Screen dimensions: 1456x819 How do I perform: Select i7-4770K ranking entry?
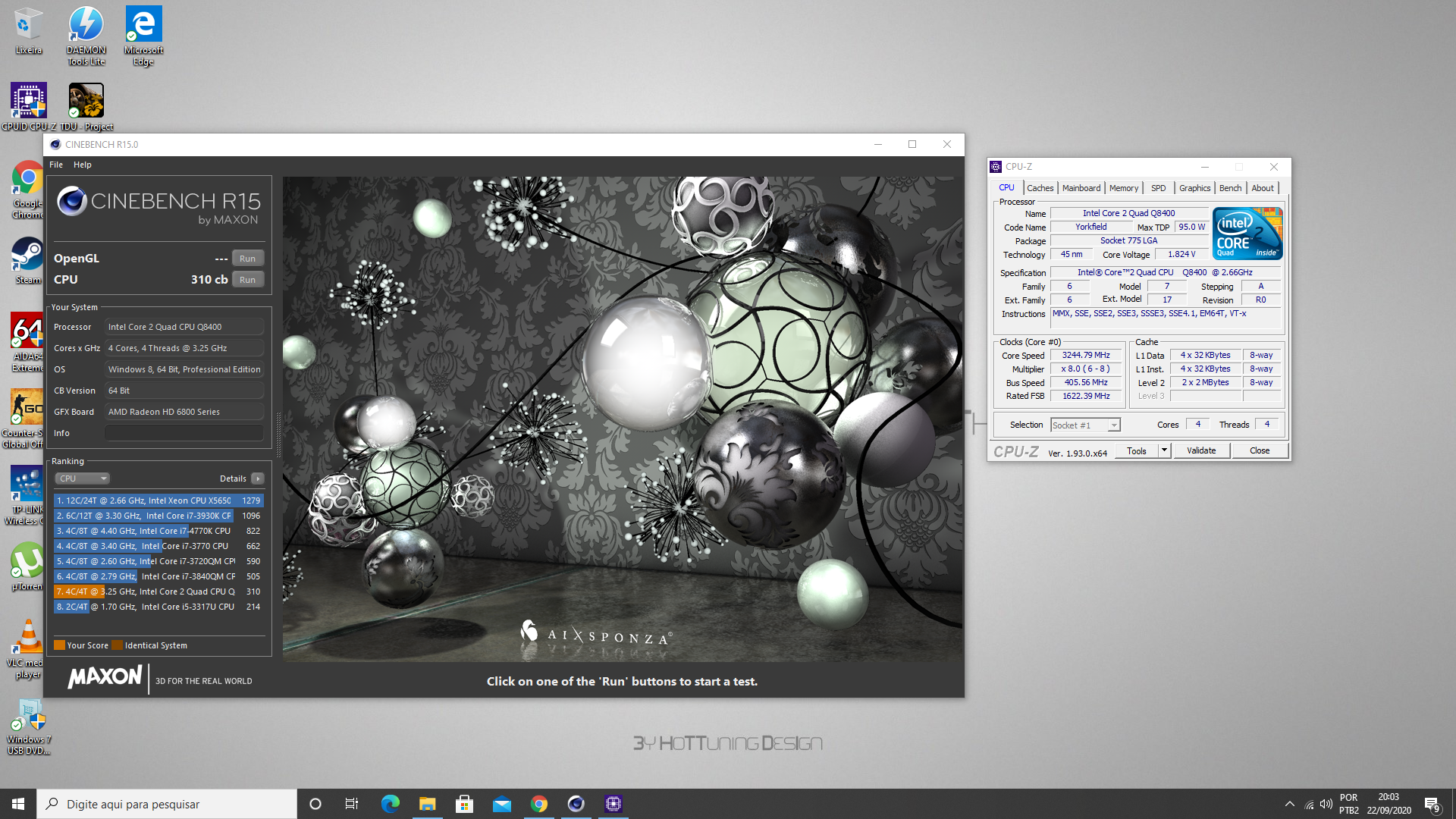pyautogui.click(x=158, y=531)
